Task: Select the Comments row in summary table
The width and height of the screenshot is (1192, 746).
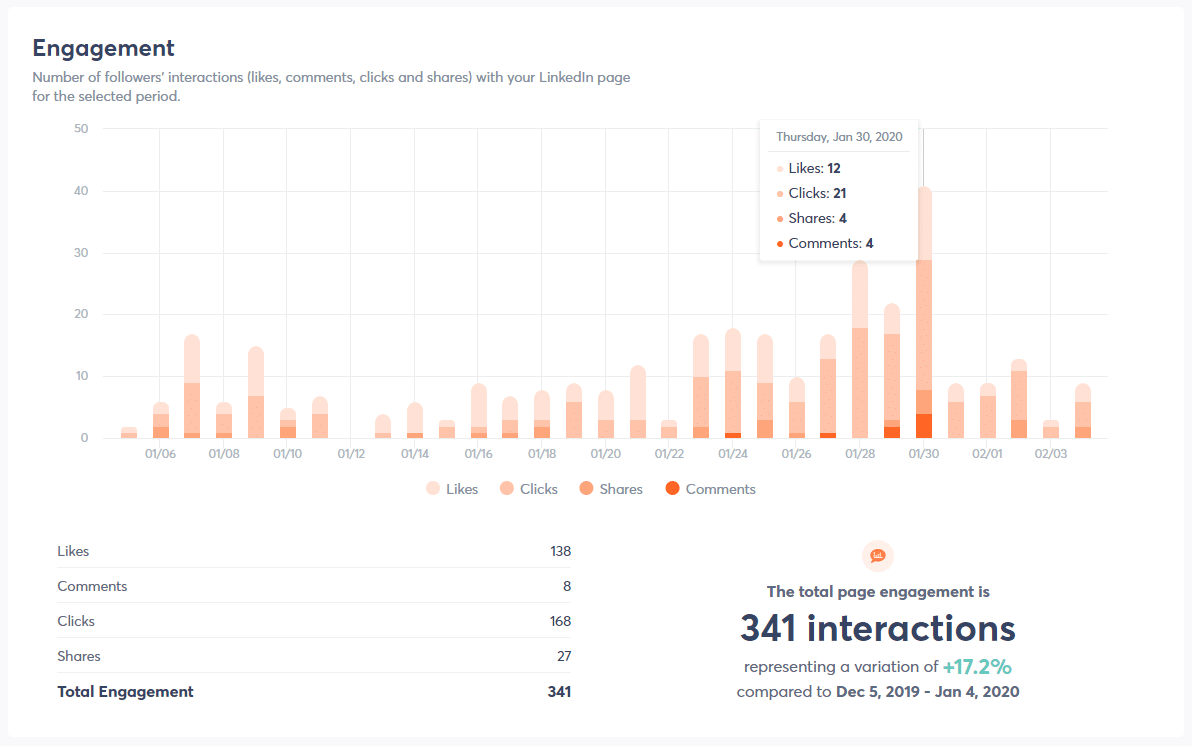Action: click(314, 586)
